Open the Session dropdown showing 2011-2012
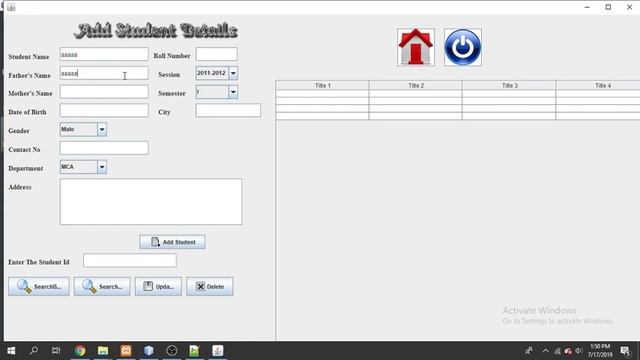This screenshot has height=360, width=640. (x=233, y=73)
